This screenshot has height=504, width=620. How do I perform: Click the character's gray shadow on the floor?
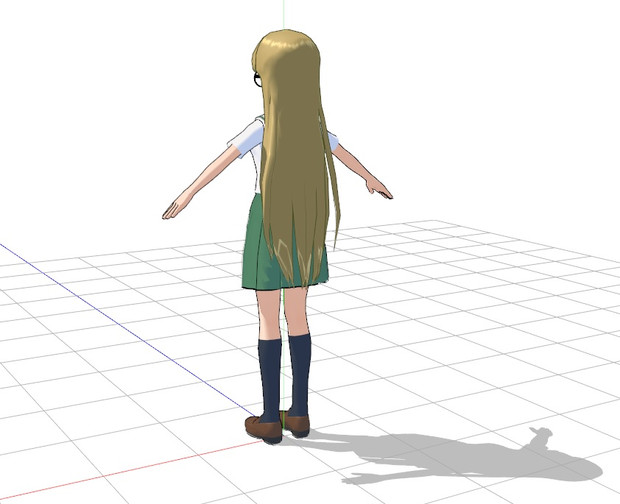(x=450, y=455)
